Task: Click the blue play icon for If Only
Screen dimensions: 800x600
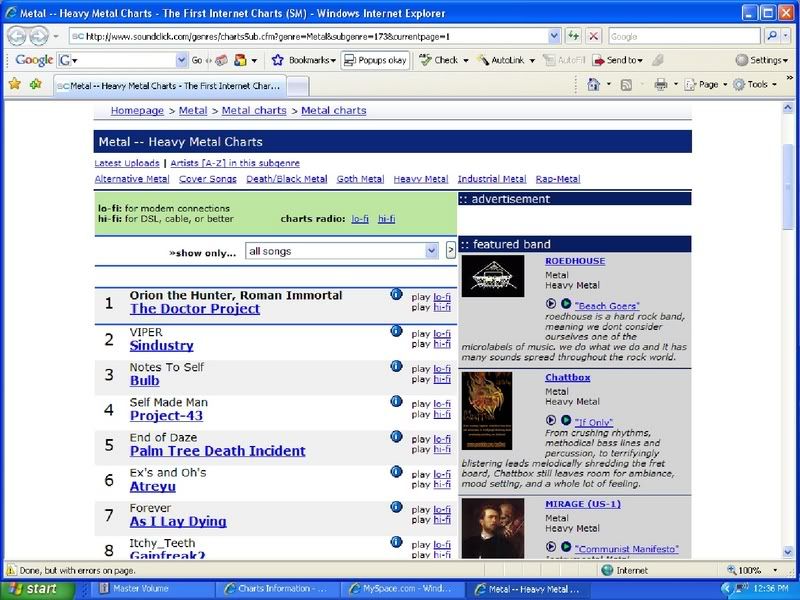Action: (x=551, y=420)
